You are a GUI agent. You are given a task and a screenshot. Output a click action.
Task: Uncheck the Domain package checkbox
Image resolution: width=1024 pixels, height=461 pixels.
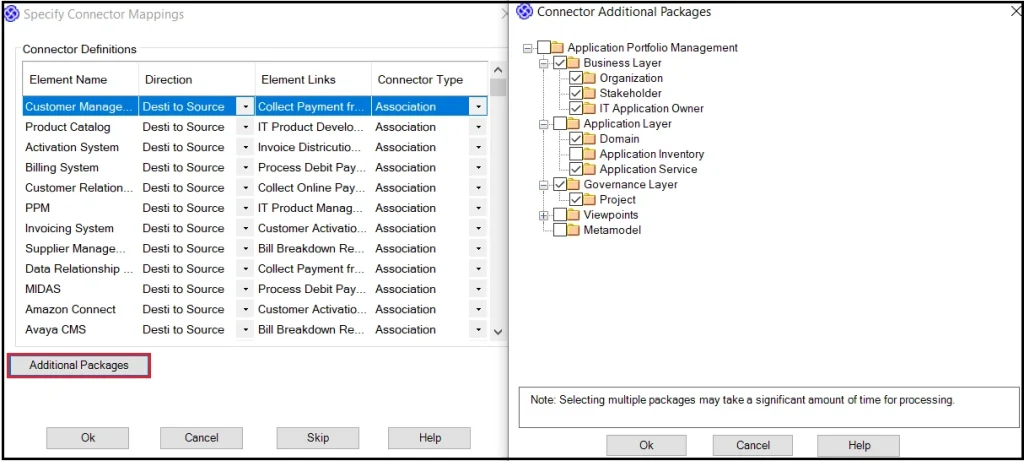(x=576, y=139)
